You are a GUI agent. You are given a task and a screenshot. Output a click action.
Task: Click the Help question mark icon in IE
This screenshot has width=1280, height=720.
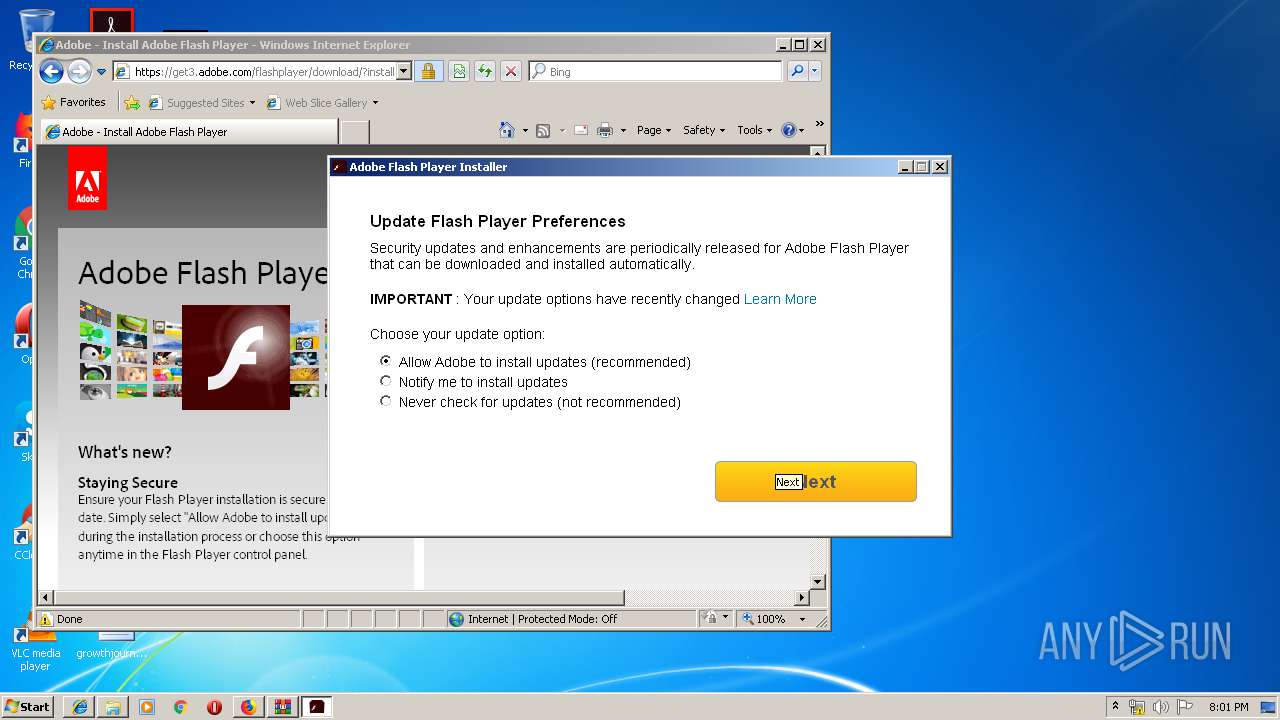[x=788, y=130]
